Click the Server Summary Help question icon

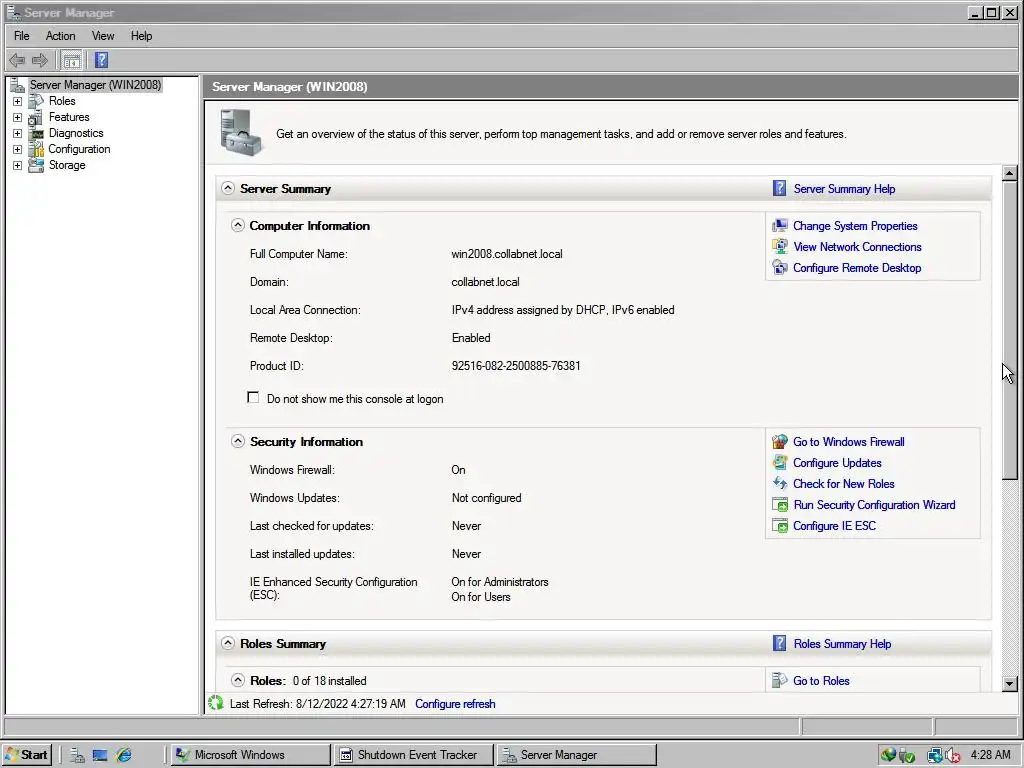pos(779,189)
